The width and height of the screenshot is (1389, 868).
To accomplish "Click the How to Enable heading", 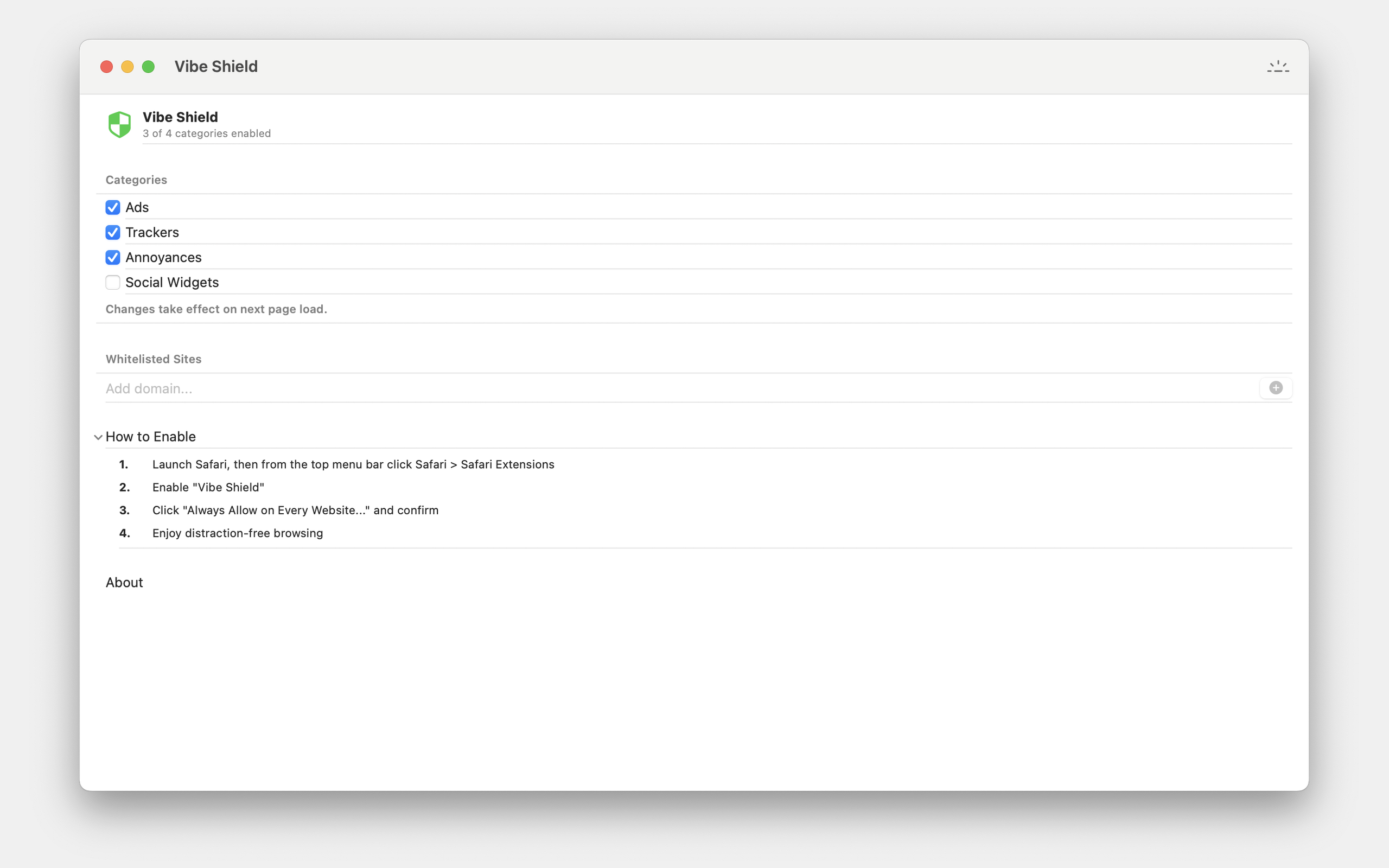I will click(150, 436).
